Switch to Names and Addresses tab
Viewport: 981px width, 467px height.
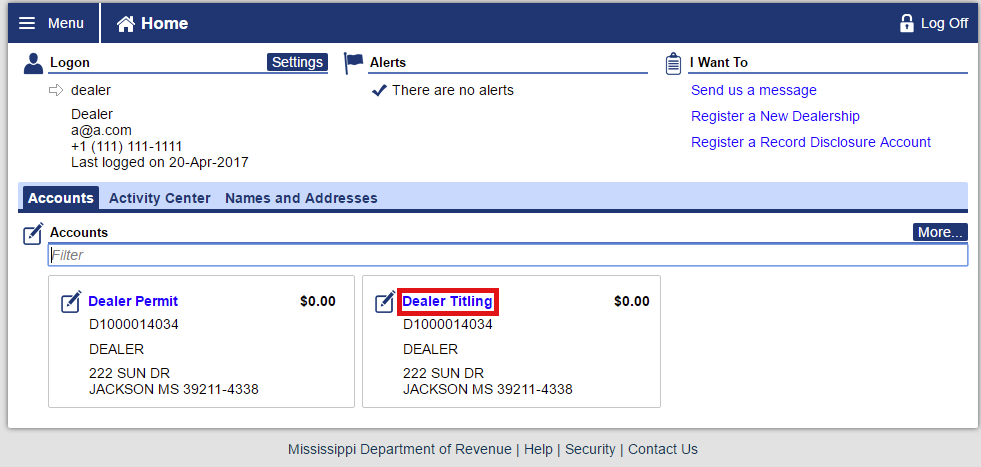(x=301, y=198)
